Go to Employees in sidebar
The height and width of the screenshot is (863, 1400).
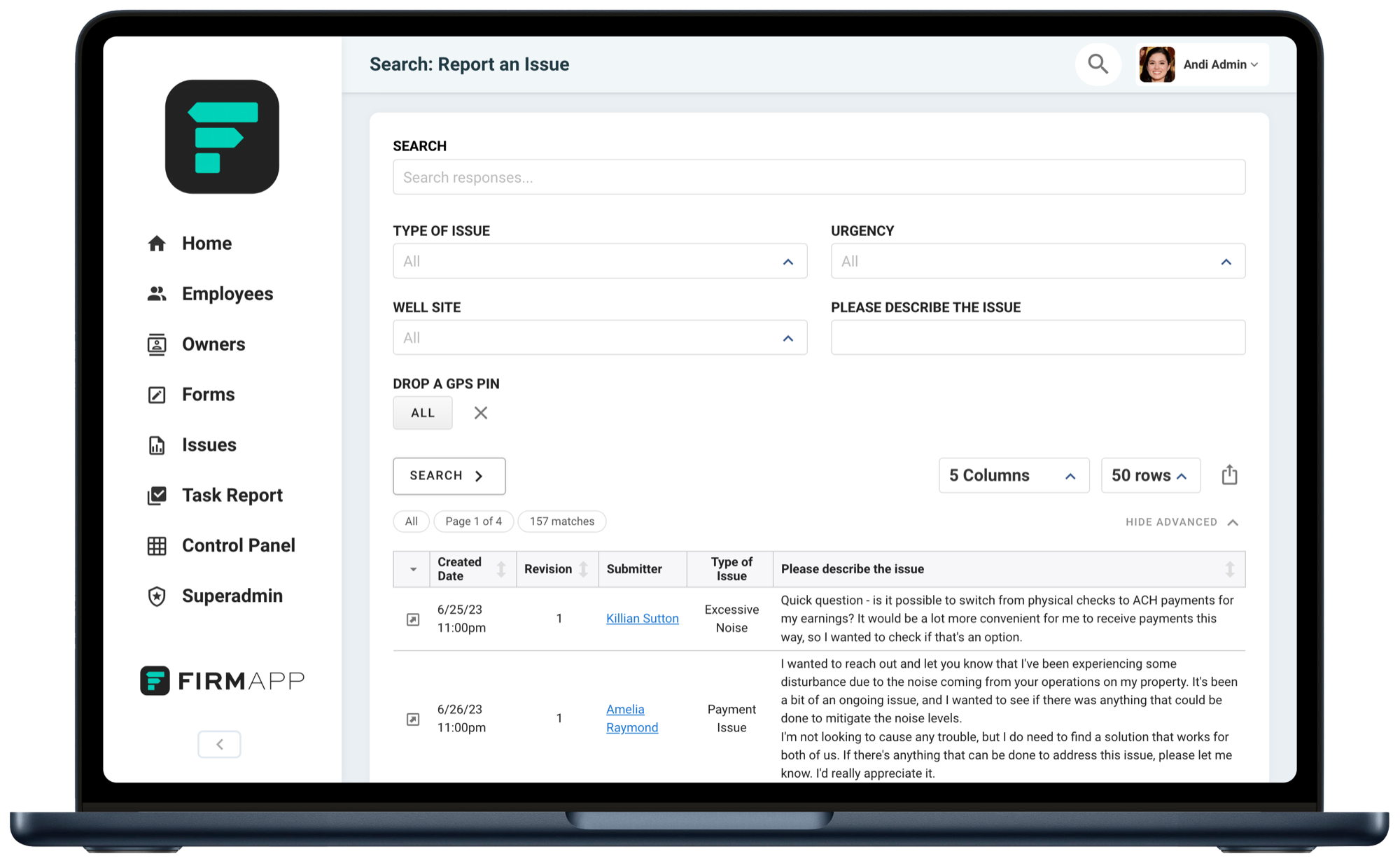point(227,294)
